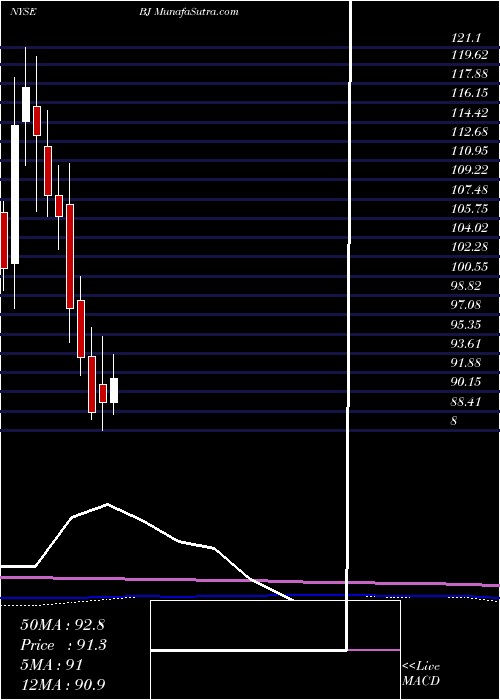Select the 110.95 price axis label
This screenshot has width=500, height=700.
(x=469, y=151)
